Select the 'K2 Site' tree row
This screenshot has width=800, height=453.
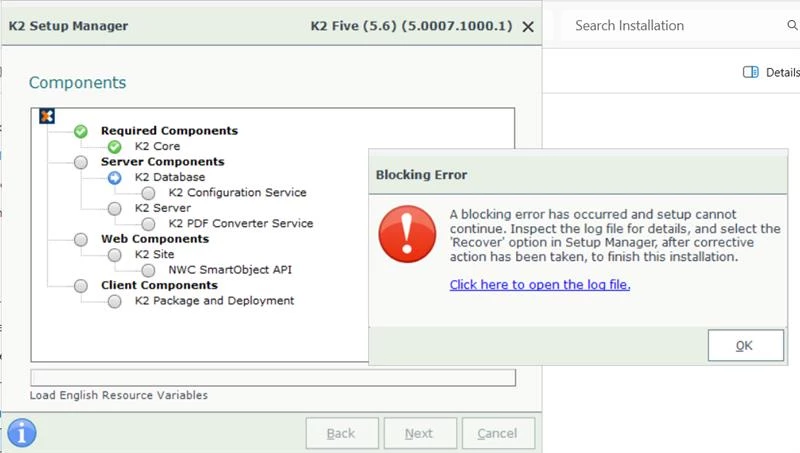click(154, 254)
